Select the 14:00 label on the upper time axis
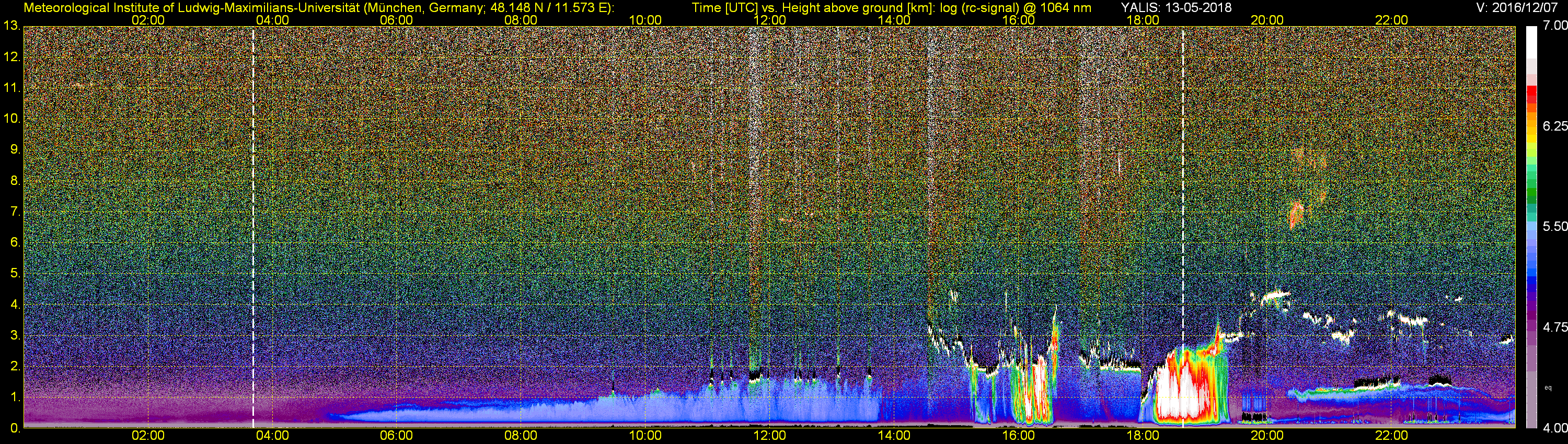 click(x=894, y=20)
